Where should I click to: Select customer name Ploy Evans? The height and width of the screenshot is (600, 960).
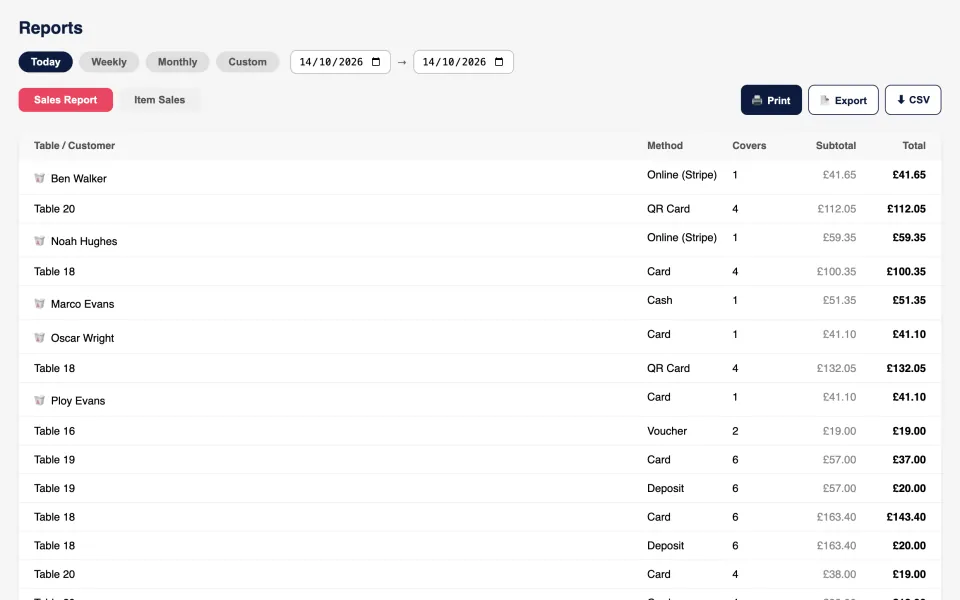(x=78, y=400)
